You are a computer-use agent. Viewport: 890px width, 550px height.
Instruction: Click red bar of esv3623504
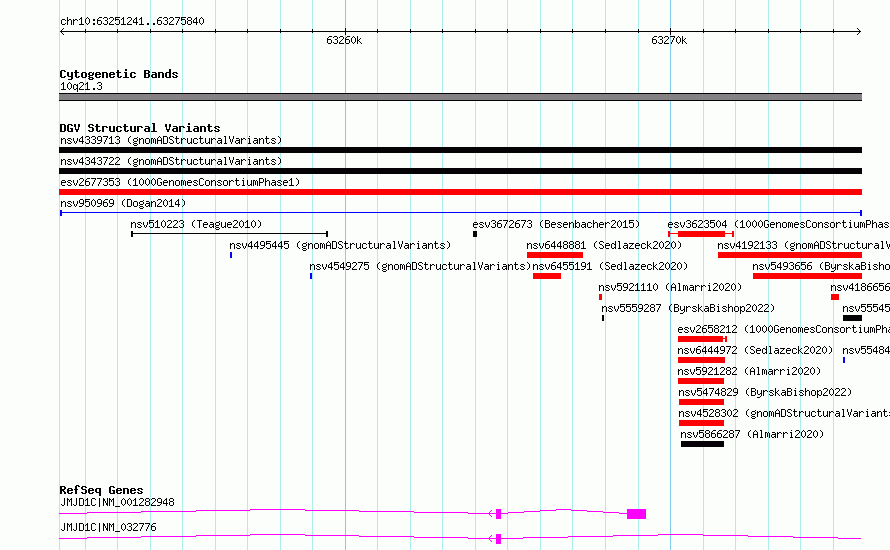point(702,234)
